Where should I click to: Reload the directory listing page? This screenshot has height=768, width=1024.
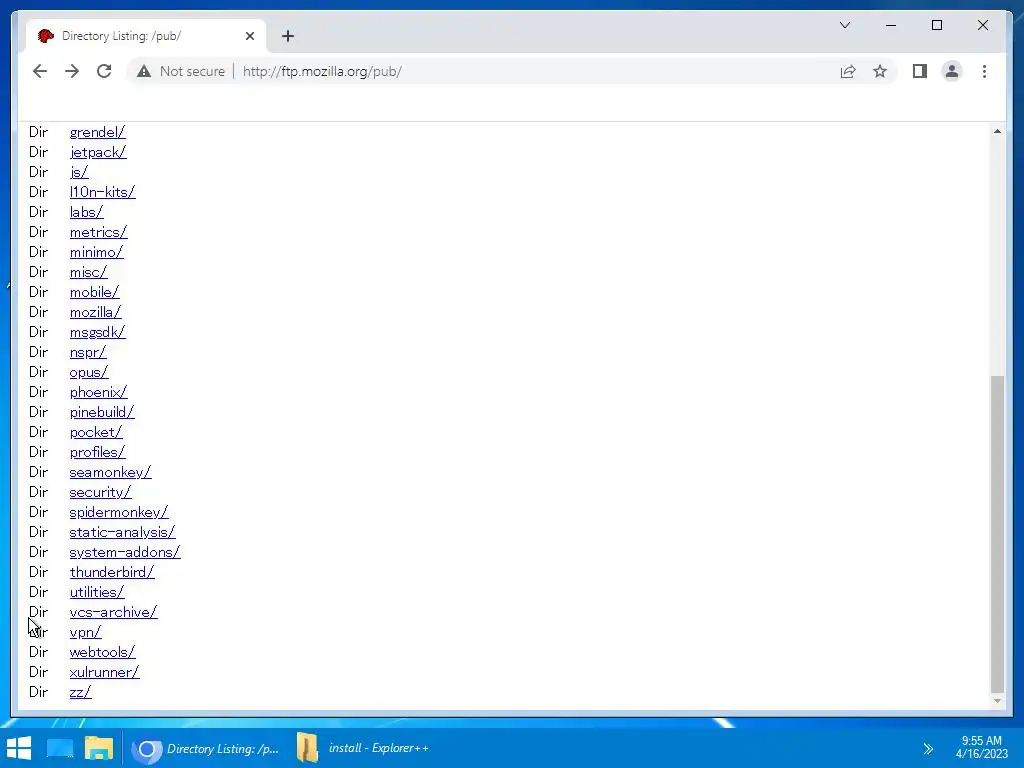[104, 71]
